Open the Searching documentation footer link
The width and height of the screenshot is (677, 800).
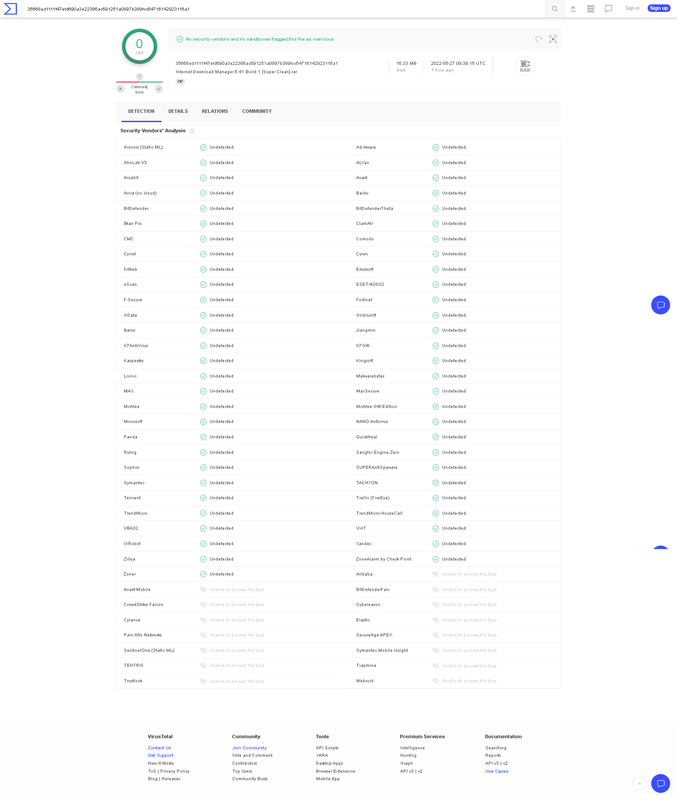[496, 747]
